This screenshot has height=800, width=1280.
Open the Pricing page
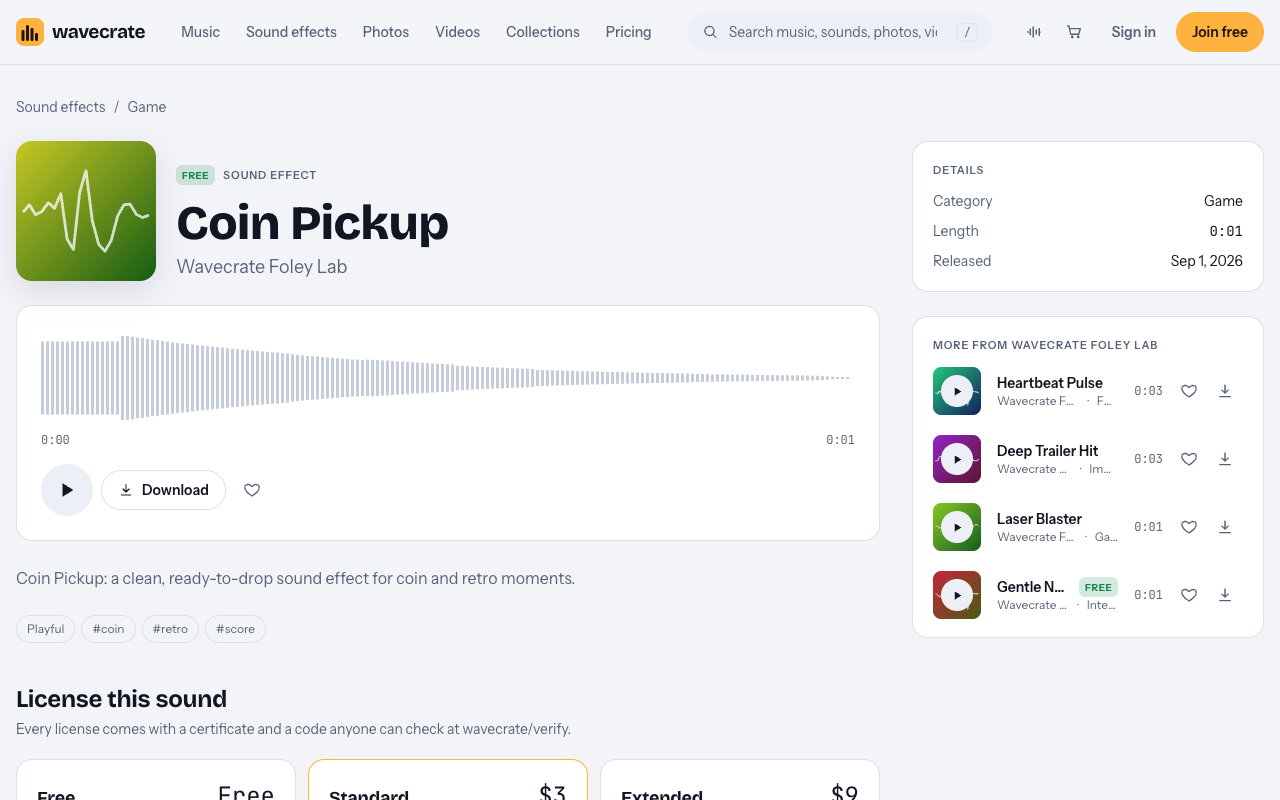coord(628,32)
